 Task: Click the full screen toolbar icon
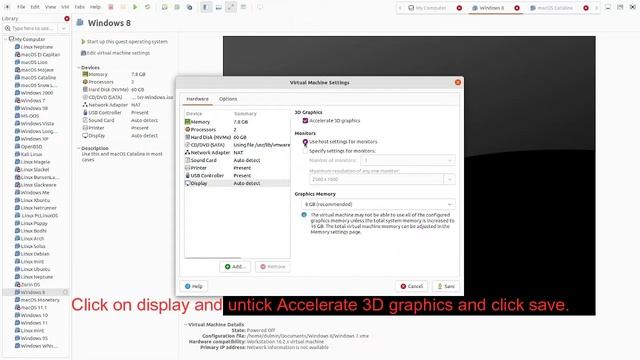[x=231, y=7]
